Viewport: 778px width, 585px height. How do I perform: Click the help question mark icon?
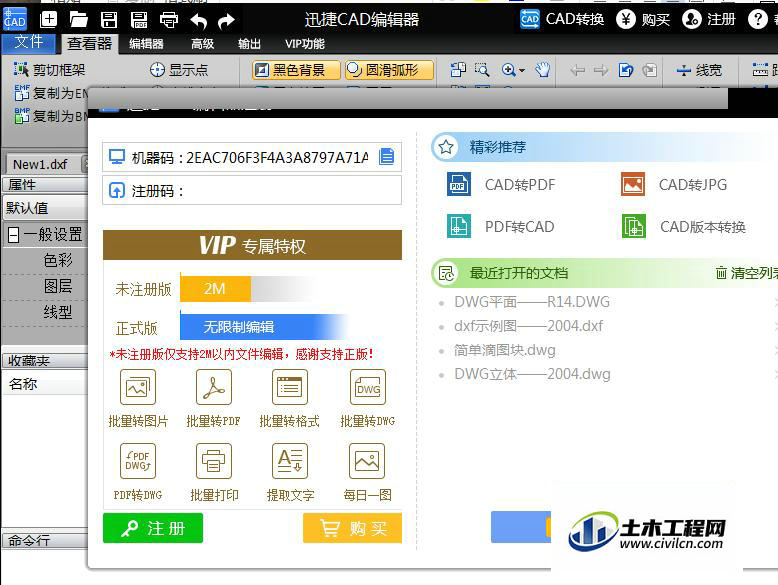[x=758, y=19]
